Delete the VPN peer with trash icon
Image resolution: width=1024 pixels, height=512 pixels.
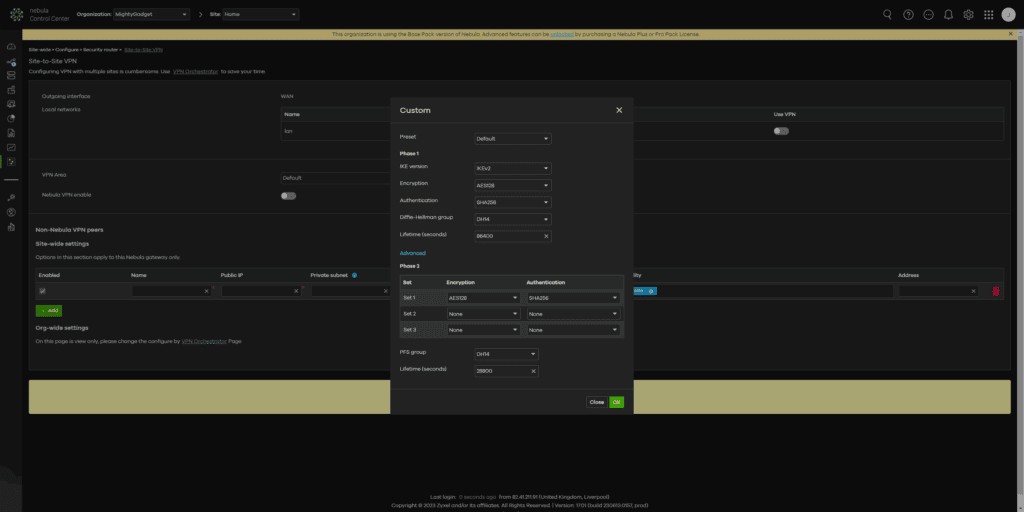995,291
